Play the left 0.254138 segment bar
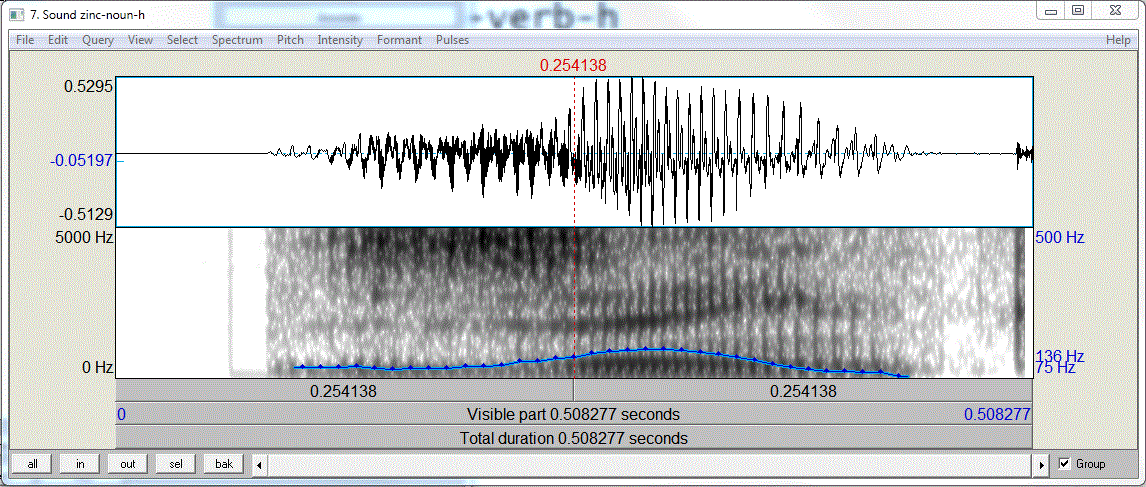Viewport: 1146px width, 487px height. pyautogui.click(x=344, y=391)
